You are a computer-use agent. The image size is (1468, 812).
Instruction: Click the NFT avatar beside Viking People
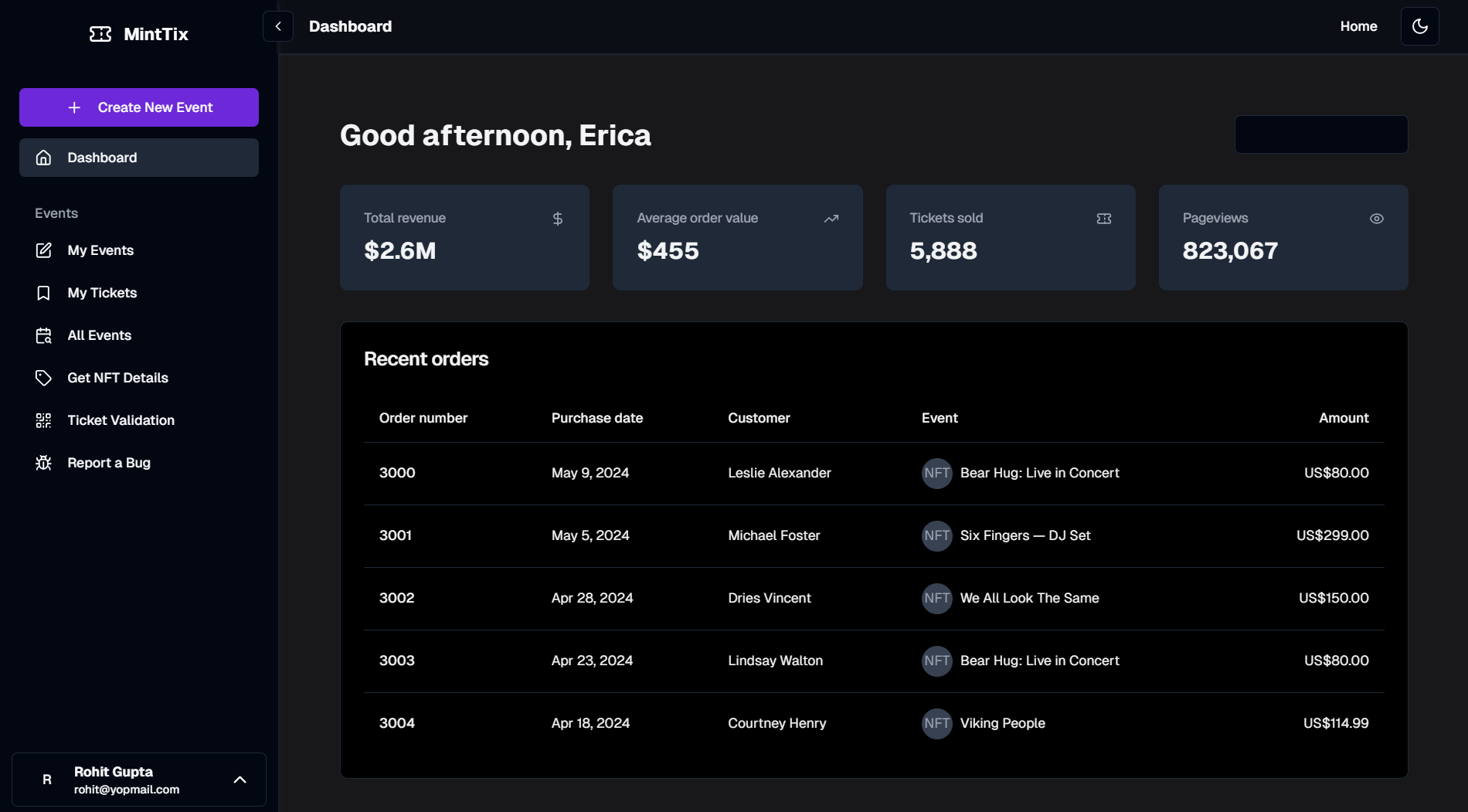pos(937,723)
